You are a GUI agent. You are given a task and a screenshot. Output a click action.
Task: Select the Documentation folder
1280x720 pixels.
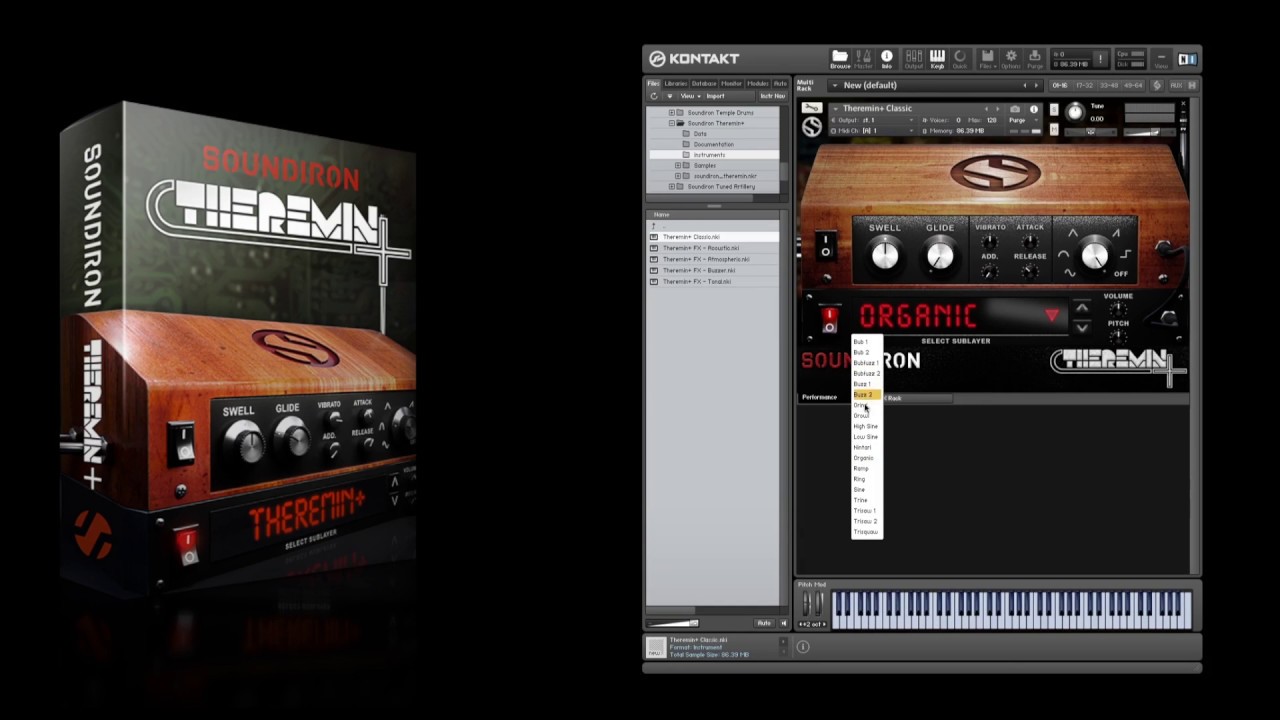tap(713, 144)
